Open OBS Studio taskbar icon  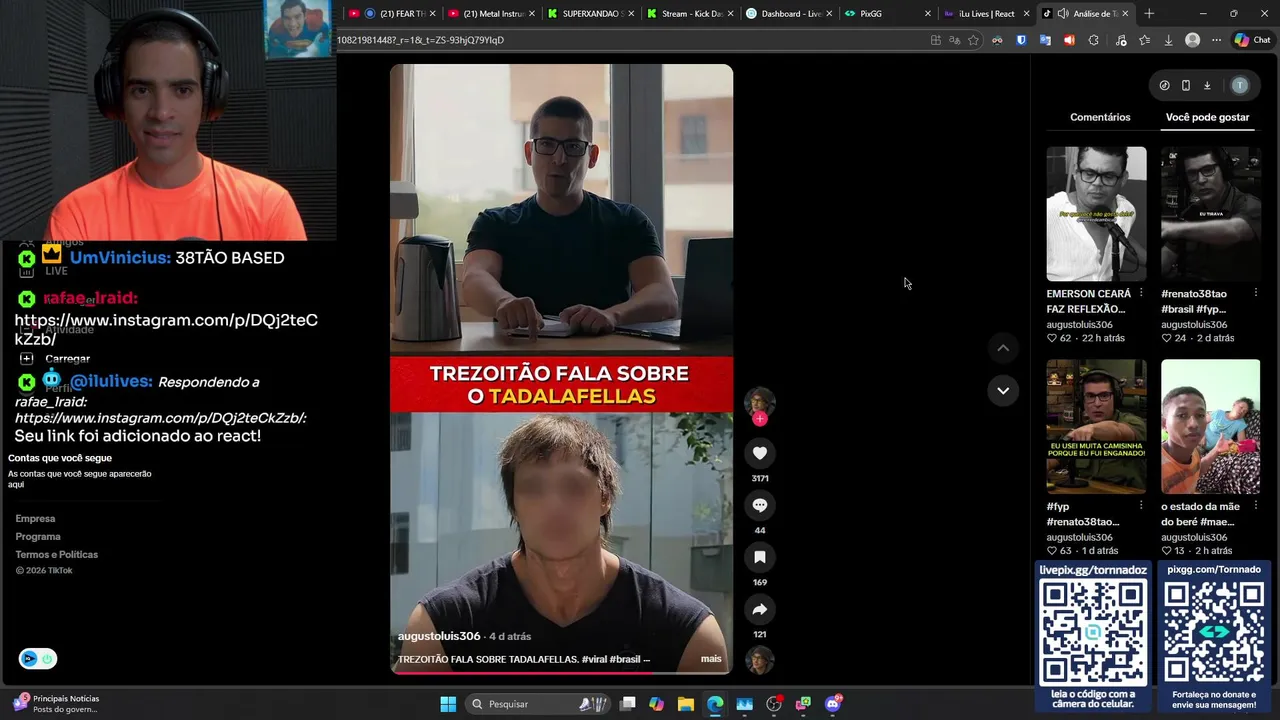click(774, 704)
